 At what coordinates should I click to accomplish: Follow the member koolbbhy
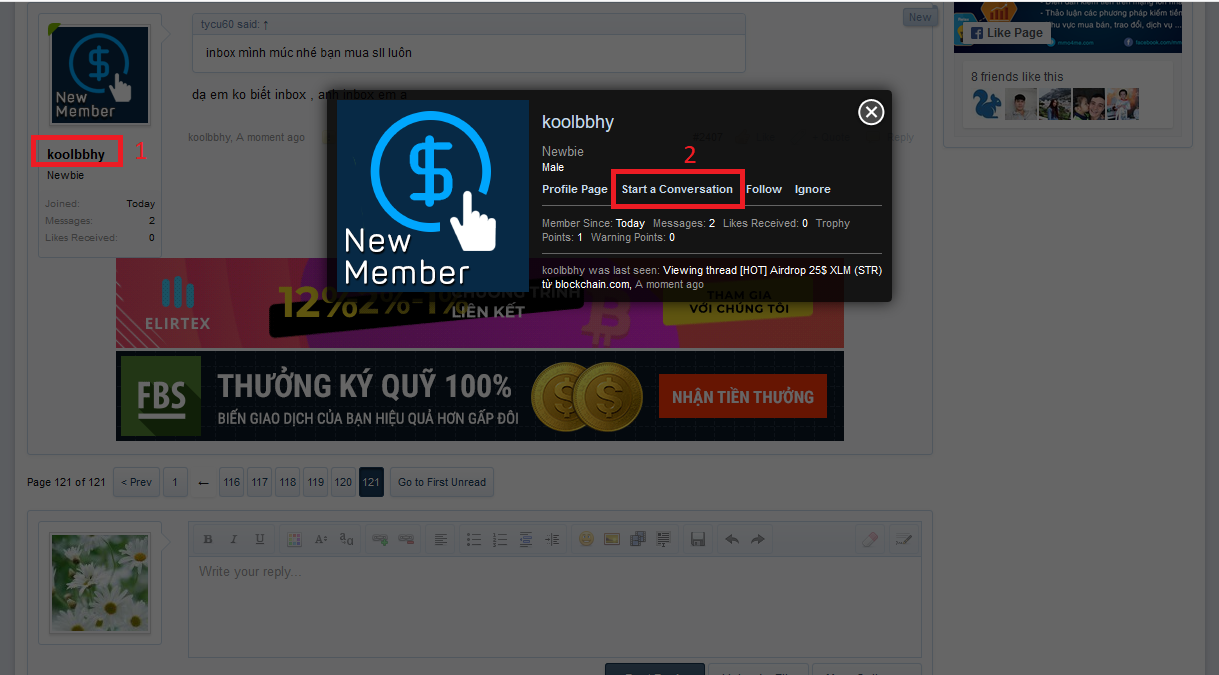[x=764, y=189]
